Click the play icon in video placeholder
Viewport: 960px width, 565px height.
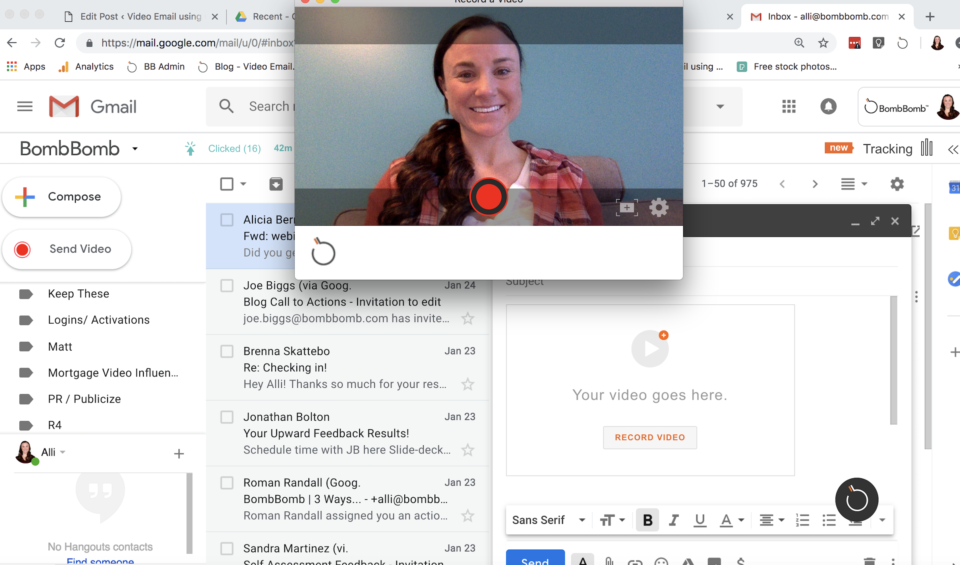point(650,348)
